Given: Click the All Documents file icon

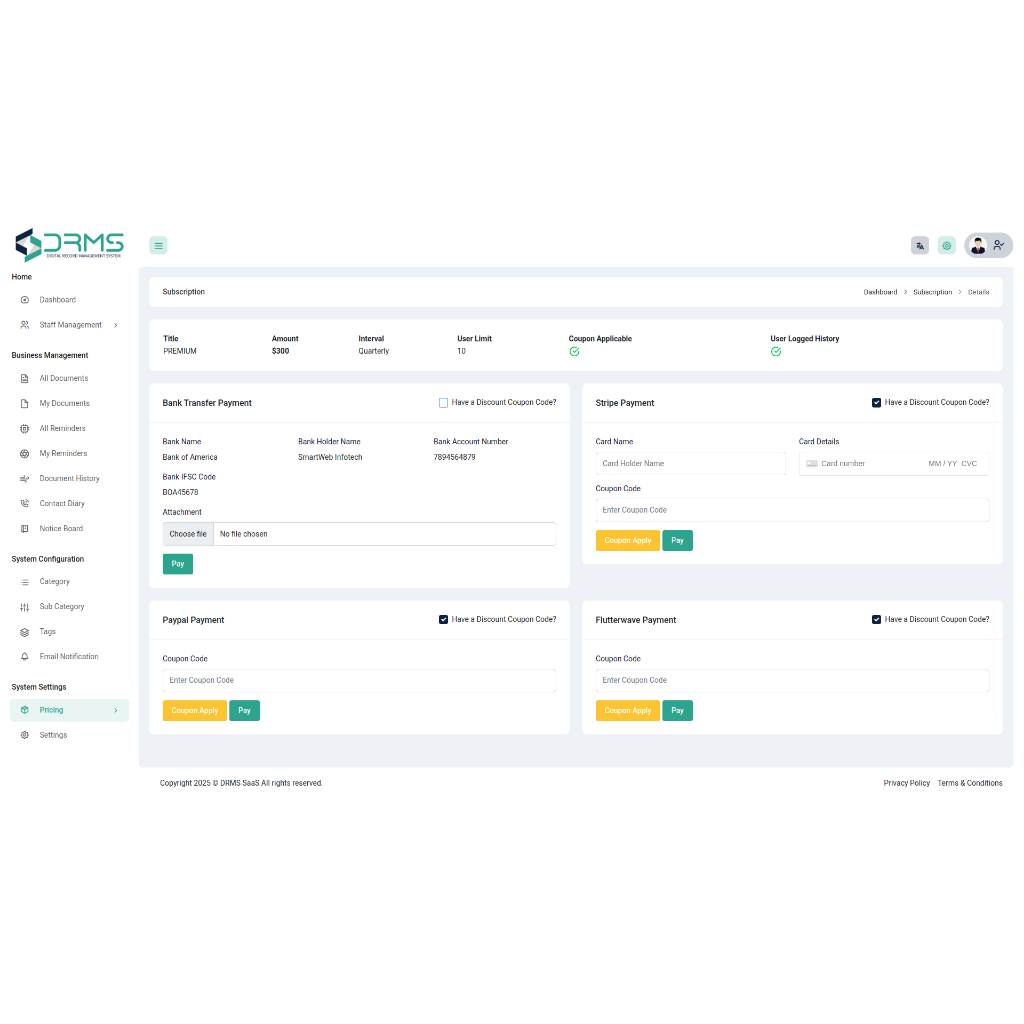Looking at the screenshot, I should pos(25,378).
